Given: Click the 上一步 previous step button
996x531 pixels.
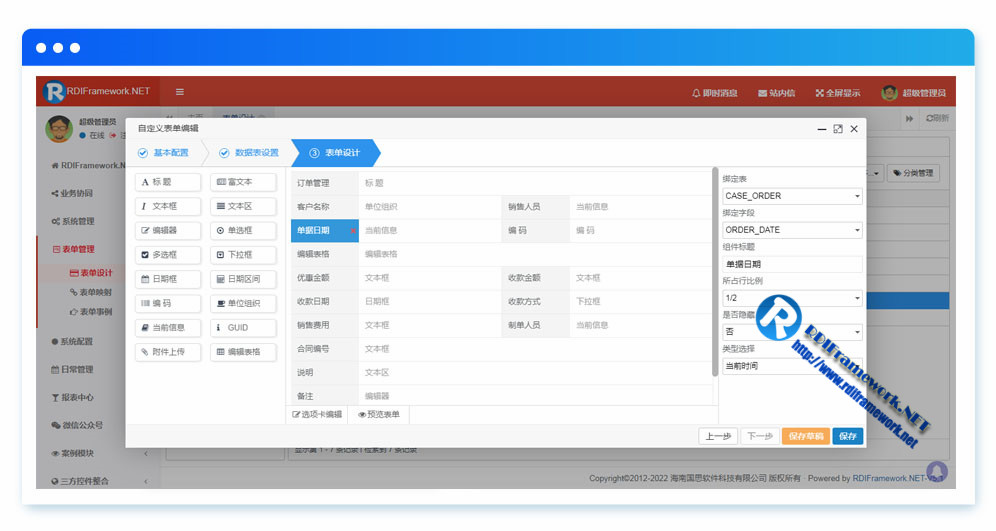Looking at the screenshot, I should (718, 436).
